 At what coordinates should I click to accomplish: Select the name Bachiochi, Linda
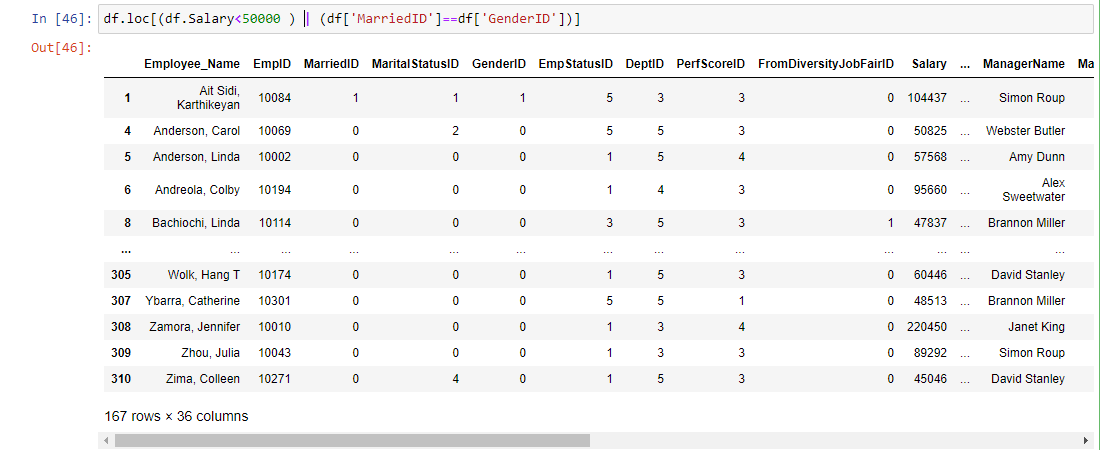click(196, 223)
